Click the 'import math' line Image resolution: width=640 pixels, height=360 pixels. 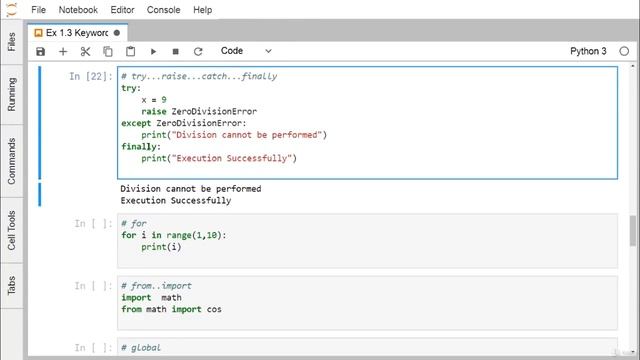(151, 298)
